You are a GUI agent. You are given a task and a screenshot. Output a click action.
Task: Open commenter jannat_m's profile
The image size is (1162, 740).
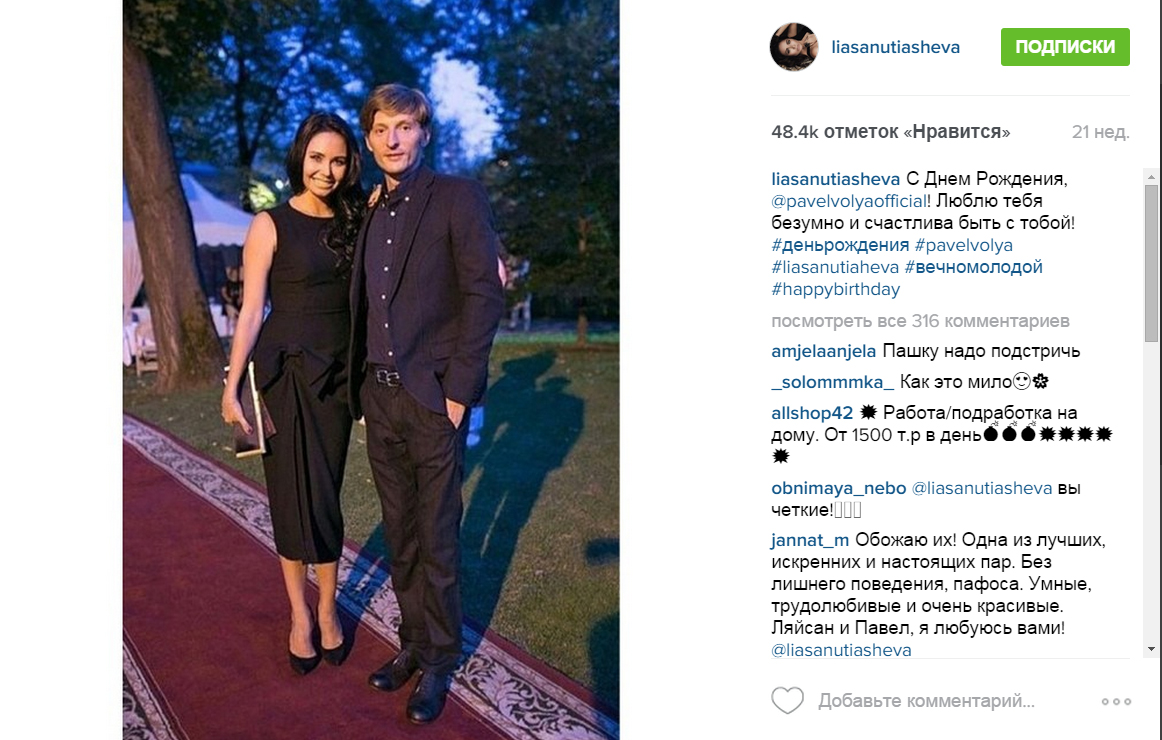pyautogui.click(x=810, y=541)
